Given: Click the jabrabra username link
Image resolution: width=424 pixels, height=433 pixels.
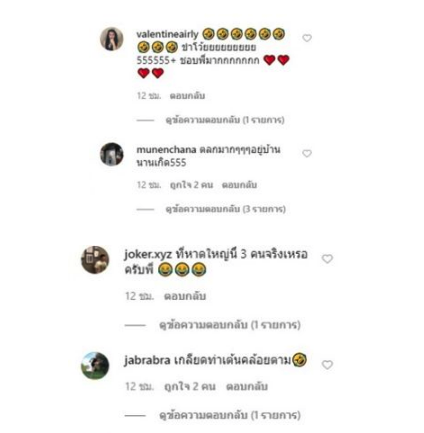Looking at the screenshot, I should point(147,360).
